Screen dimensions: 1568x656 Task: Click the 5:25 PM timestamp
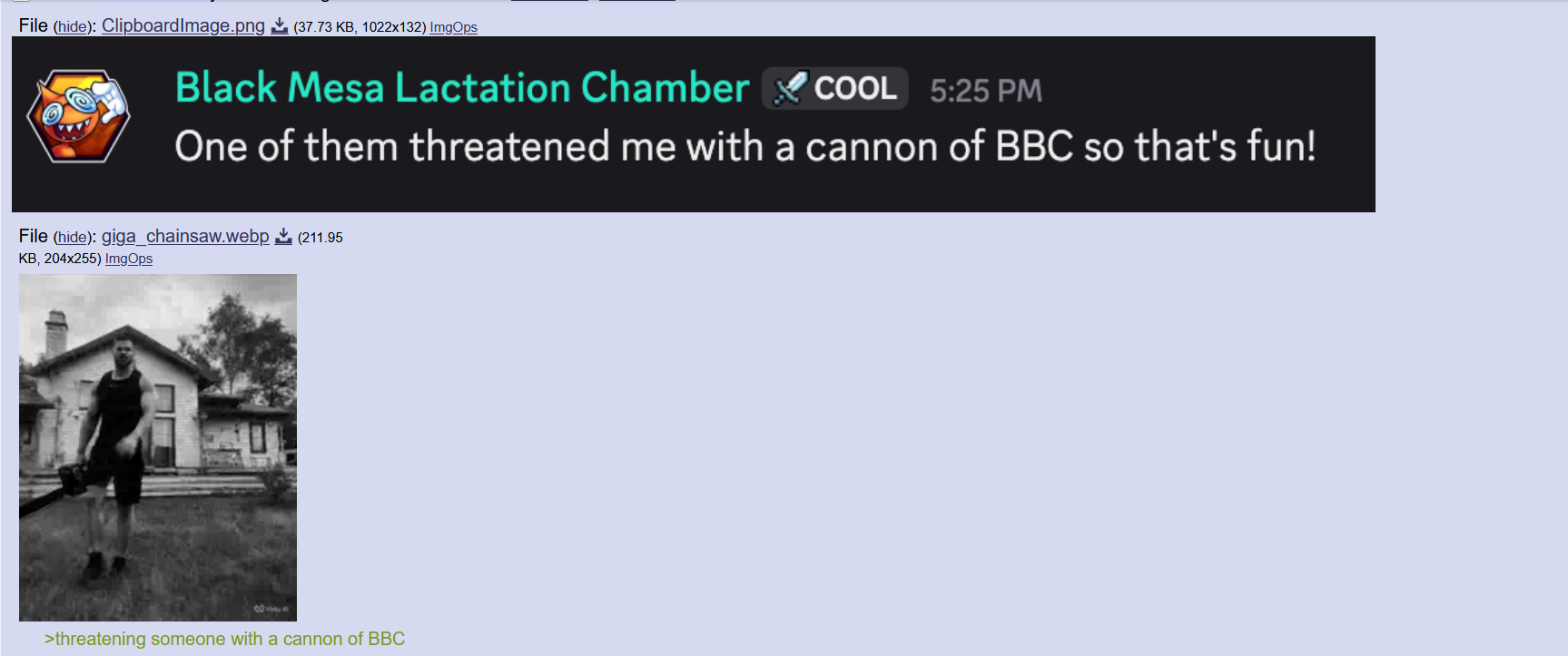coord(985,91)
